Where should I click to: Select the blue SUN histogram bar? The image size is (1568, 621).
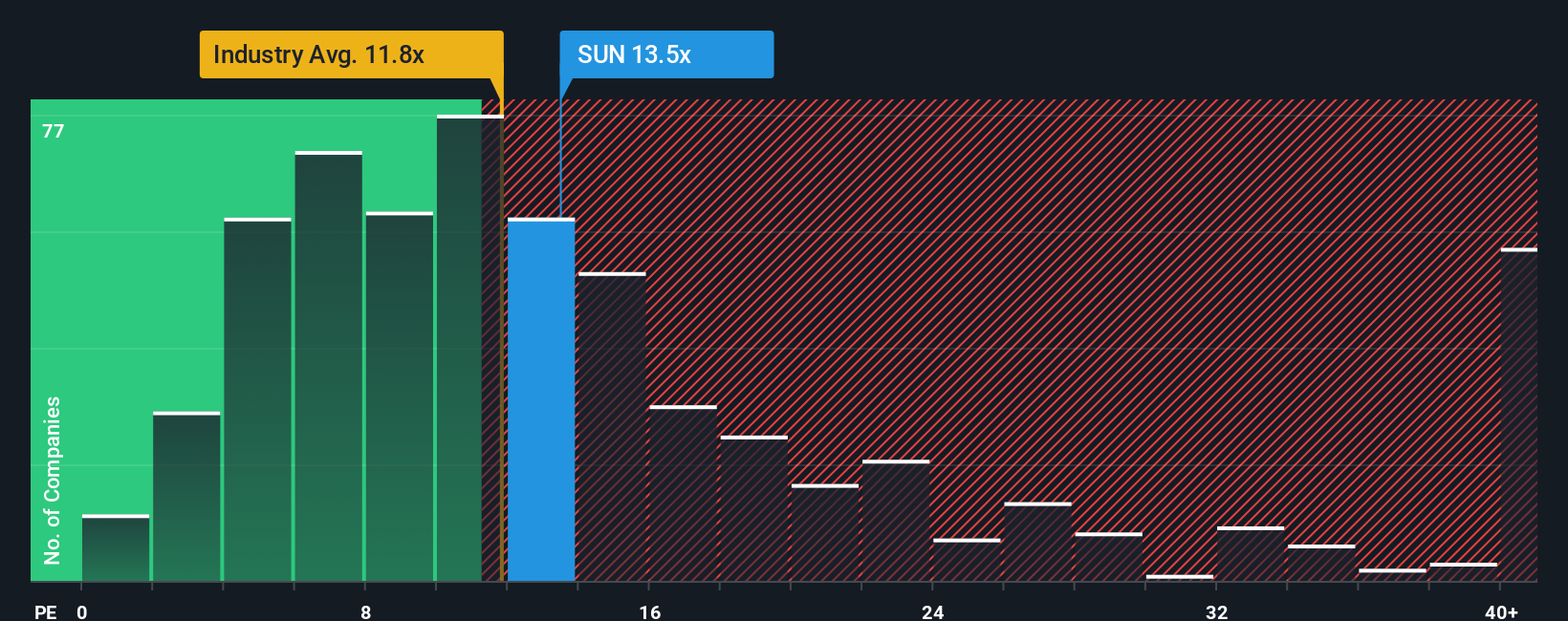click(541, 399)
